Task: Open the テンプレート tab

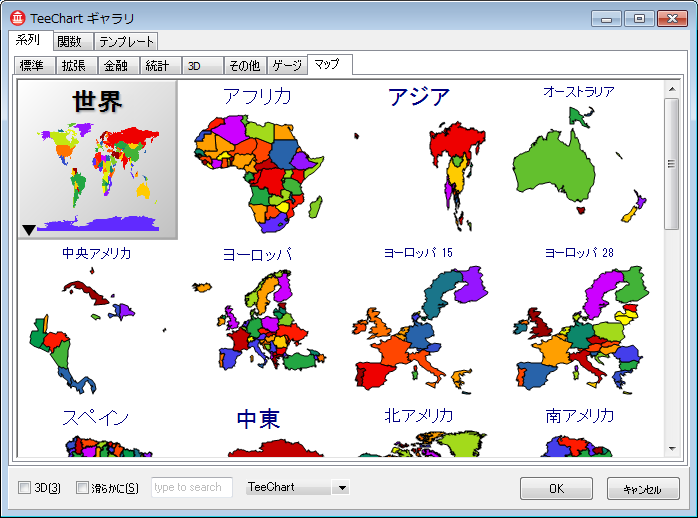Action: 126,42
